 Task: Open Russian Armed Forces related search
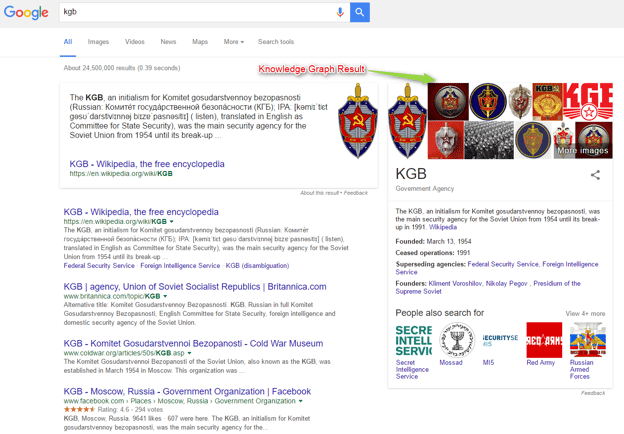[x=587, y=350]
